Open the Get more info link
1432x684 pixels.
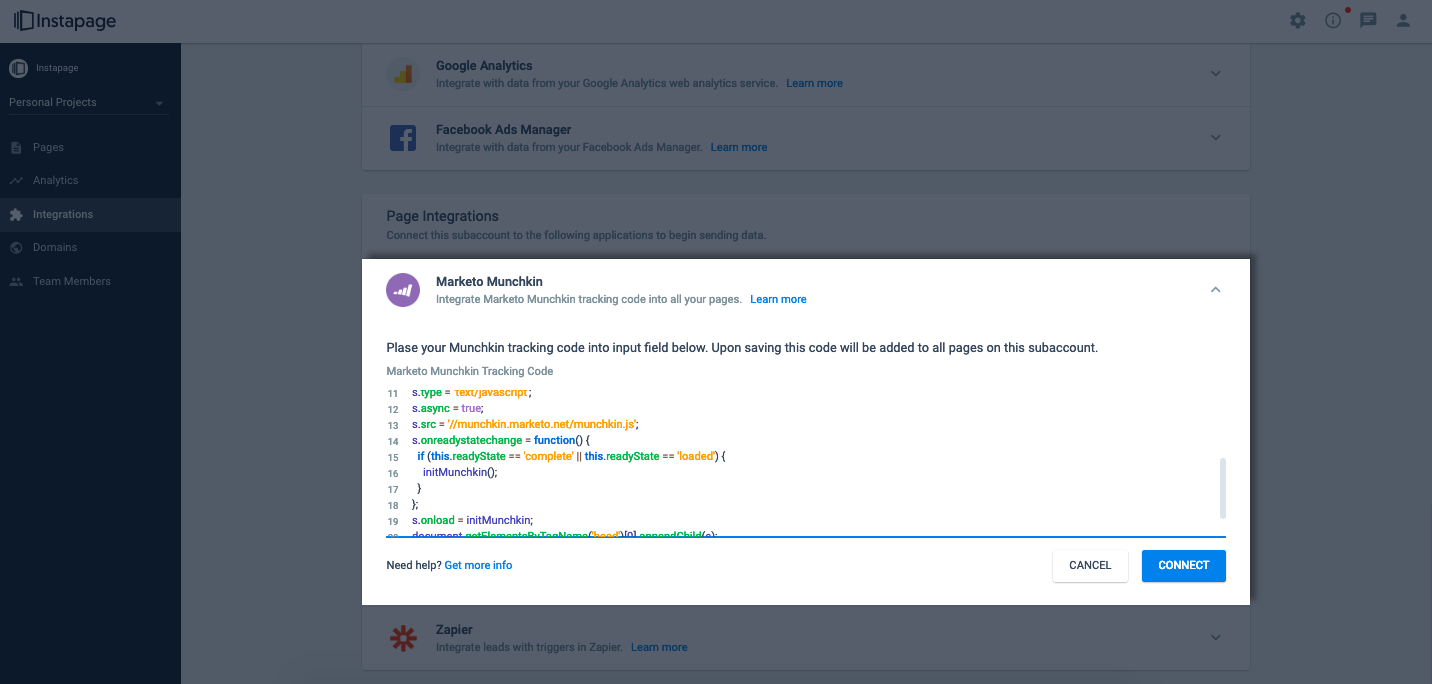point(478,565)
